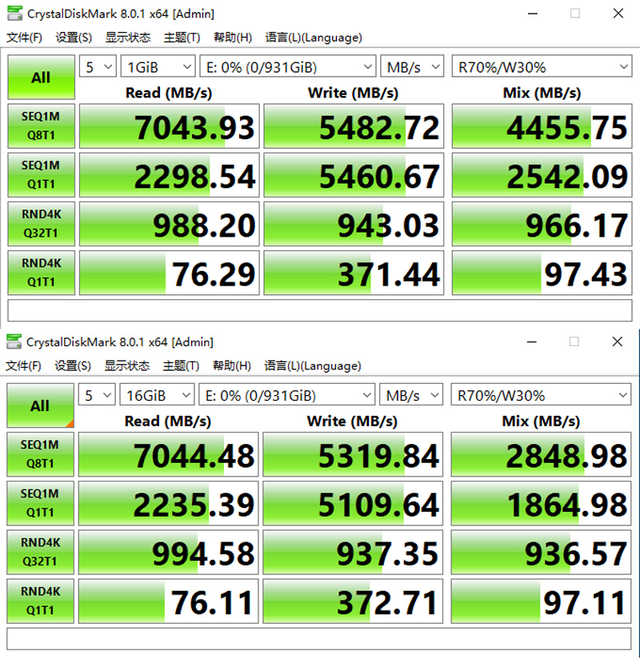Open 设置(S) menu in top window
Screen dimensions: 640x667
point(74,37)
